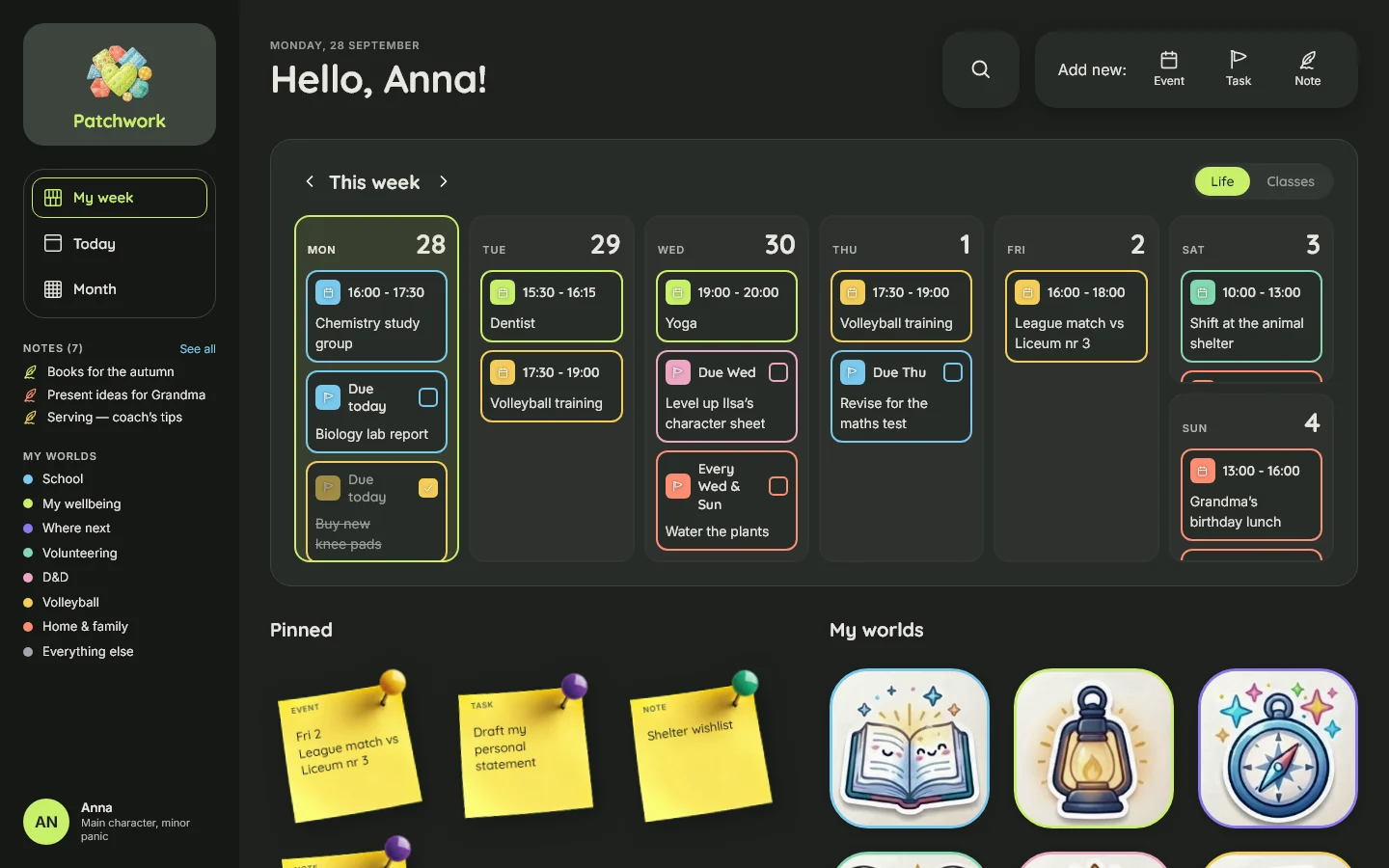Viewport: 1389px width, 868px height.
Task: Open Grandma's birthday lunch event card
Action: [1251, 495]
